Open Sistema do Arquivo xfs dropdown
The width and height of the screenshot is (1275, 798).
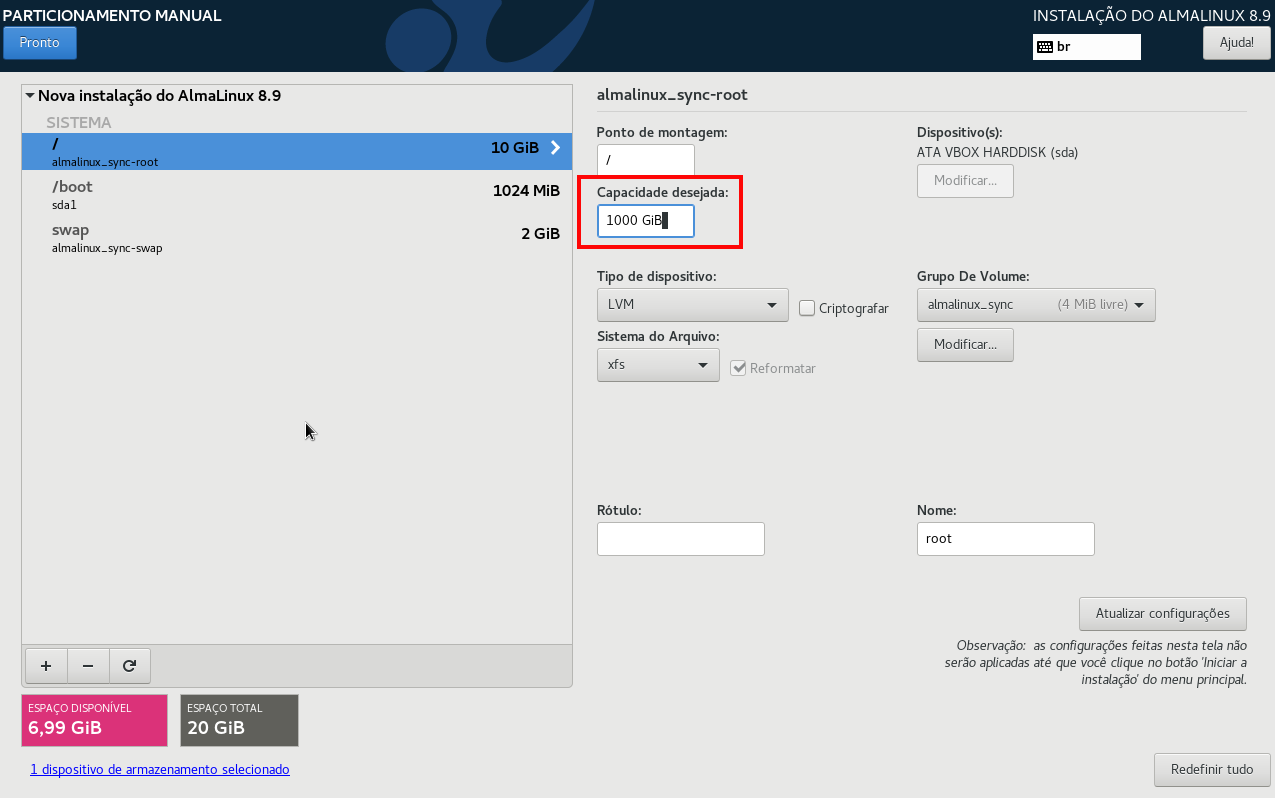click(x=658, y=365)
